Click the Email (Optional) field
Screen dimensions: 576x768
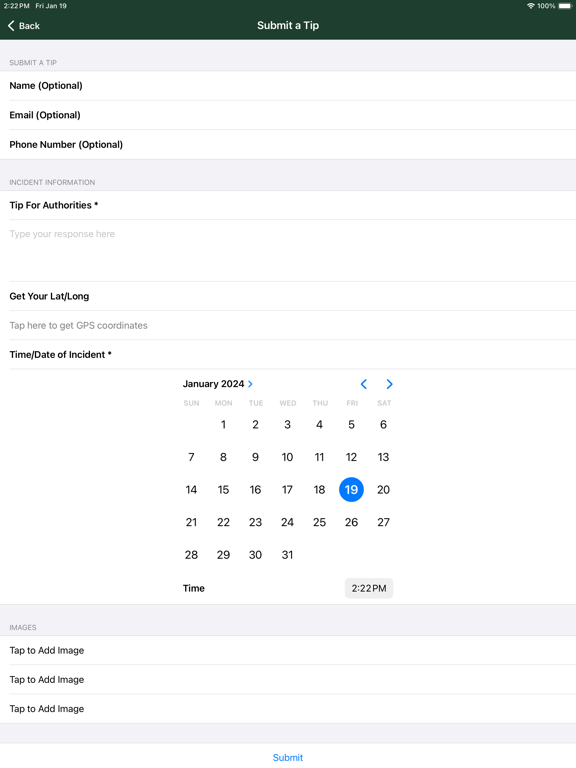click(x=288, y=115)
